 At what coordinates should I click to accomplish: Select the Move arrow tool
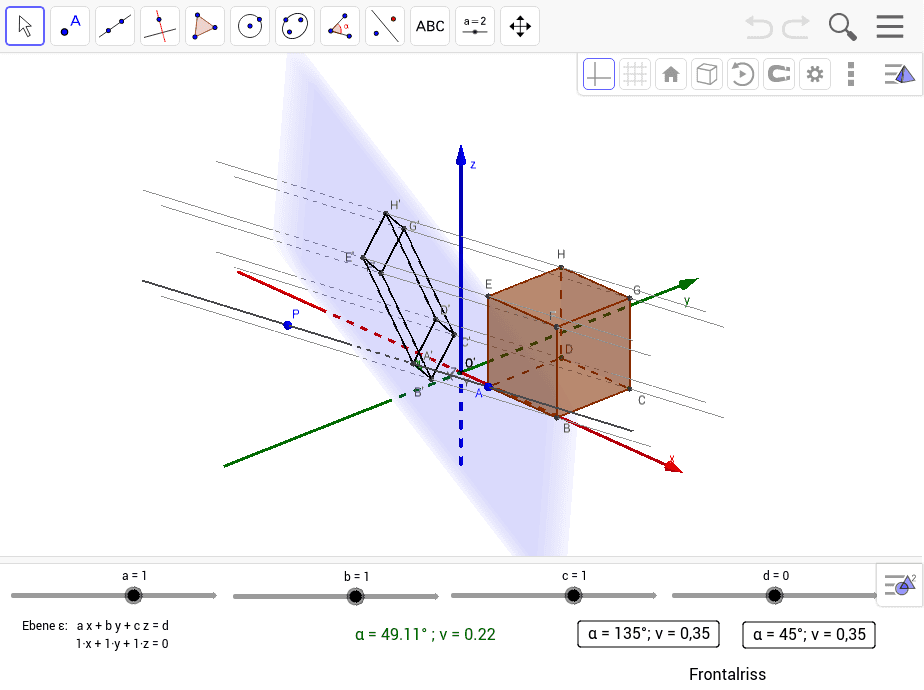tap(25, 26)
